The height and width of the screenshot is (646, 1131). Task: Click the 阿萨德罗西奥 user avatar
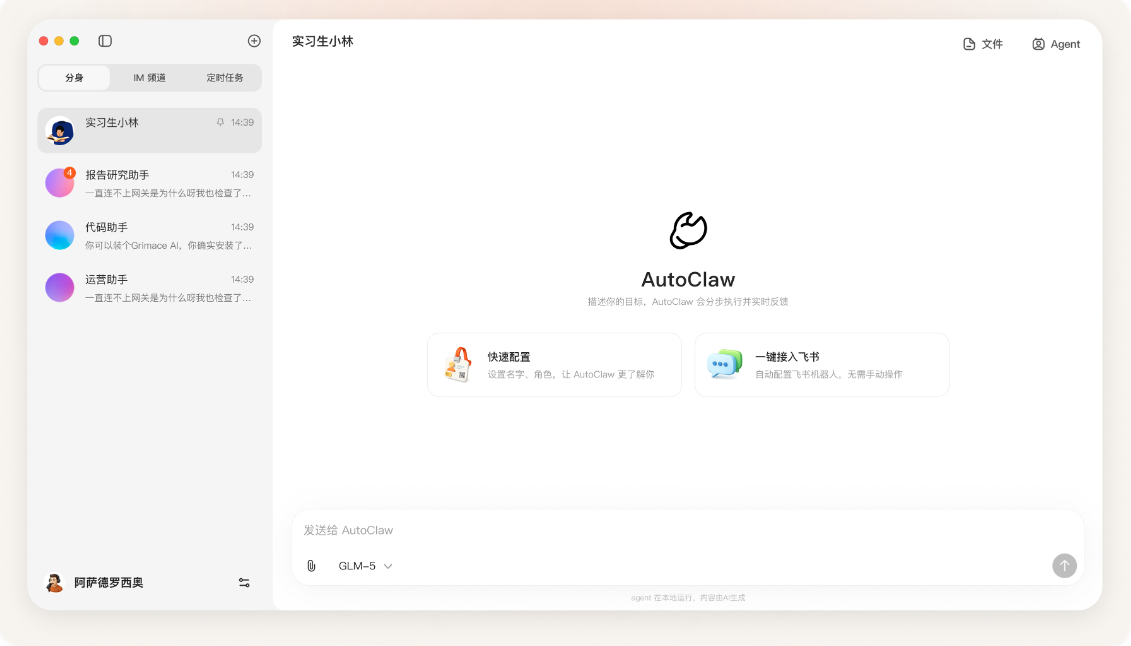click(55, 582)
